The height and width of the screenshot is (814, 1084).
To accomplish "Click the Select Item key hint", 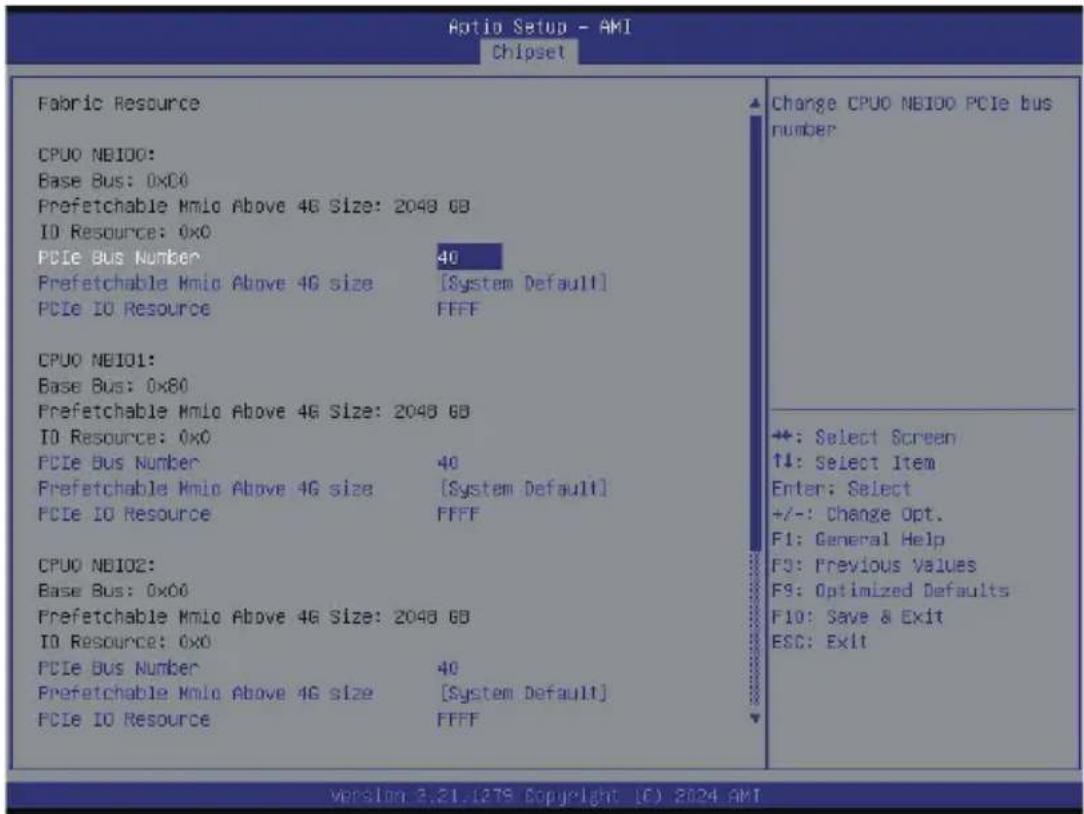I will coord(854,463).
